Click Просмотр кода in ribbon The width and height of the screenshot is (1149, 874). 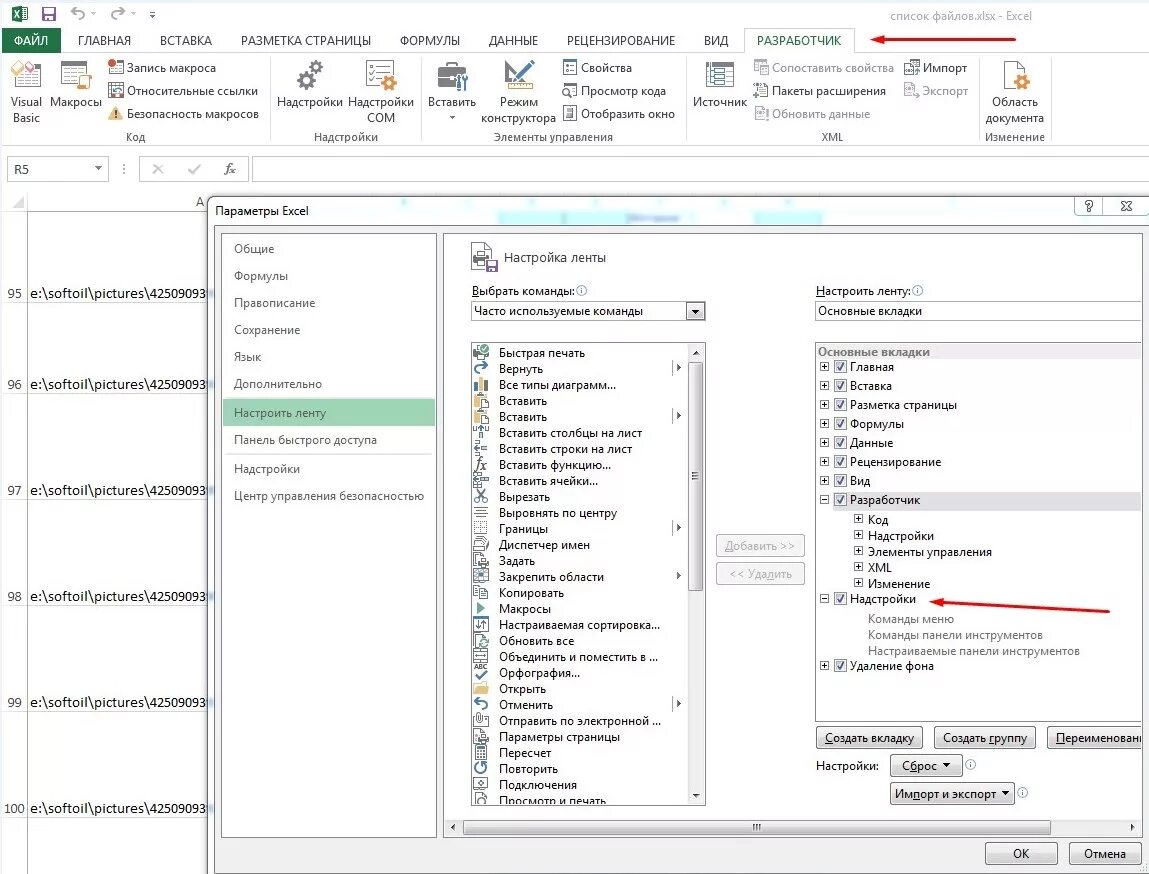[614, 91]
